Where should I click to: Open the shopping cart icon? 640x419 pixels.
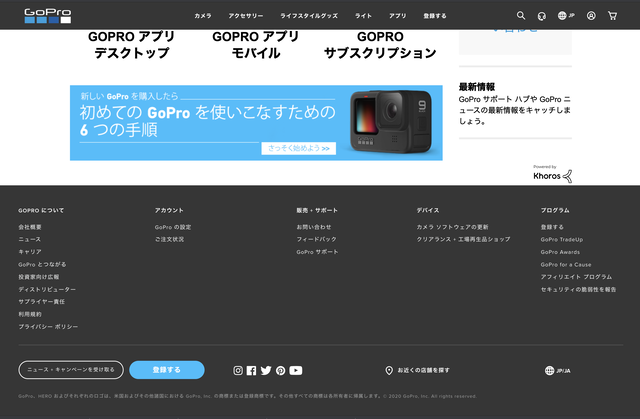tap(612, 16)
